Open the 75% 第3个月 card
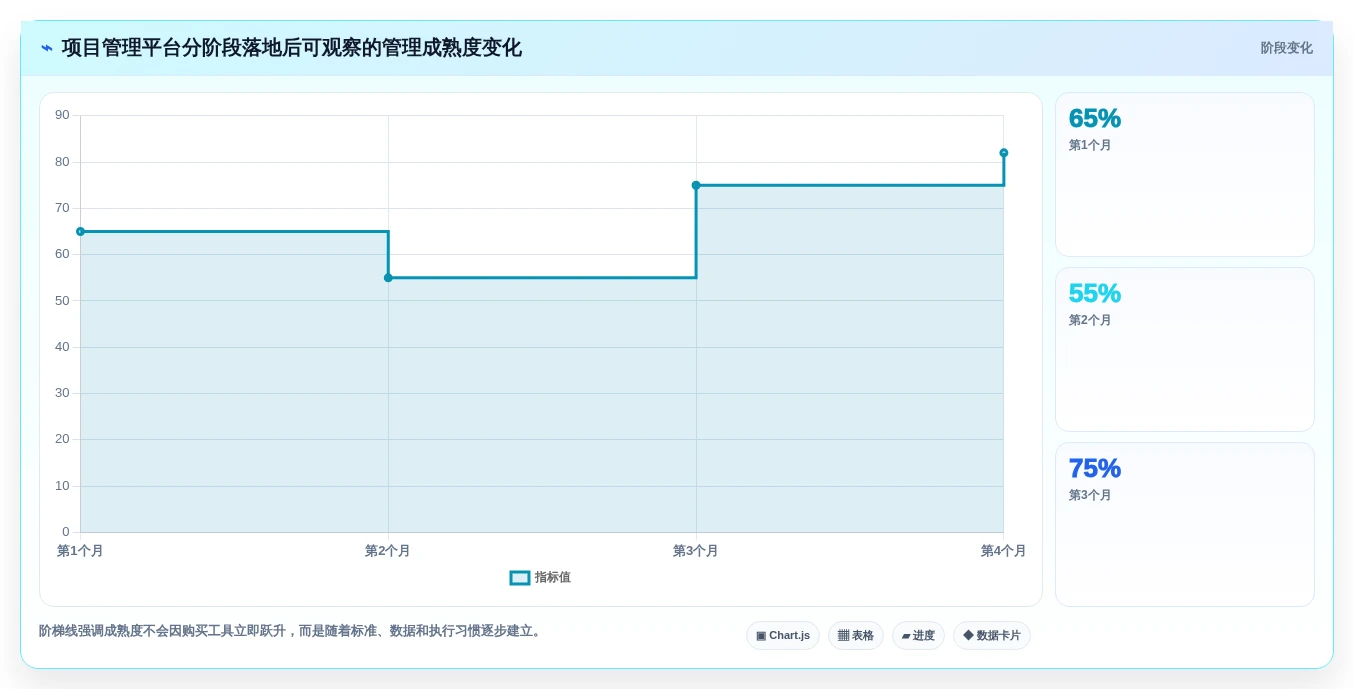This screenshot has width=1354, height=689. (1185, 525)
